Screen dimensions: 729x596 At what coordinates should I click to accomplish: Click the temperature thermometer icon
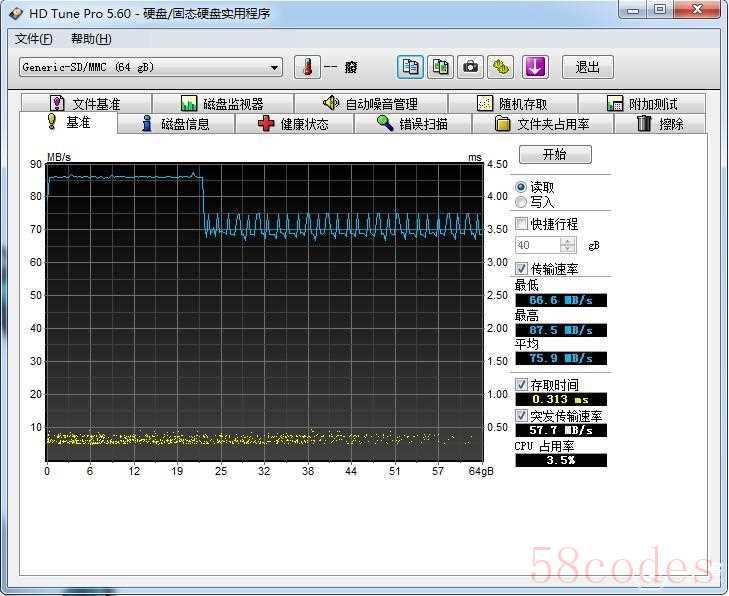(x=307, y=67)
